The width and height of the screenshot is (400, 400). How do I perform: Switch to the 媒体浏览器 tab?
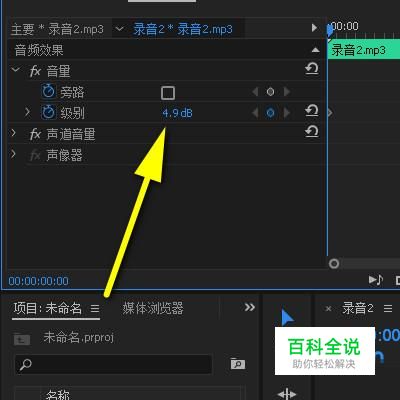pyautogui.click(x=153, y=308)
